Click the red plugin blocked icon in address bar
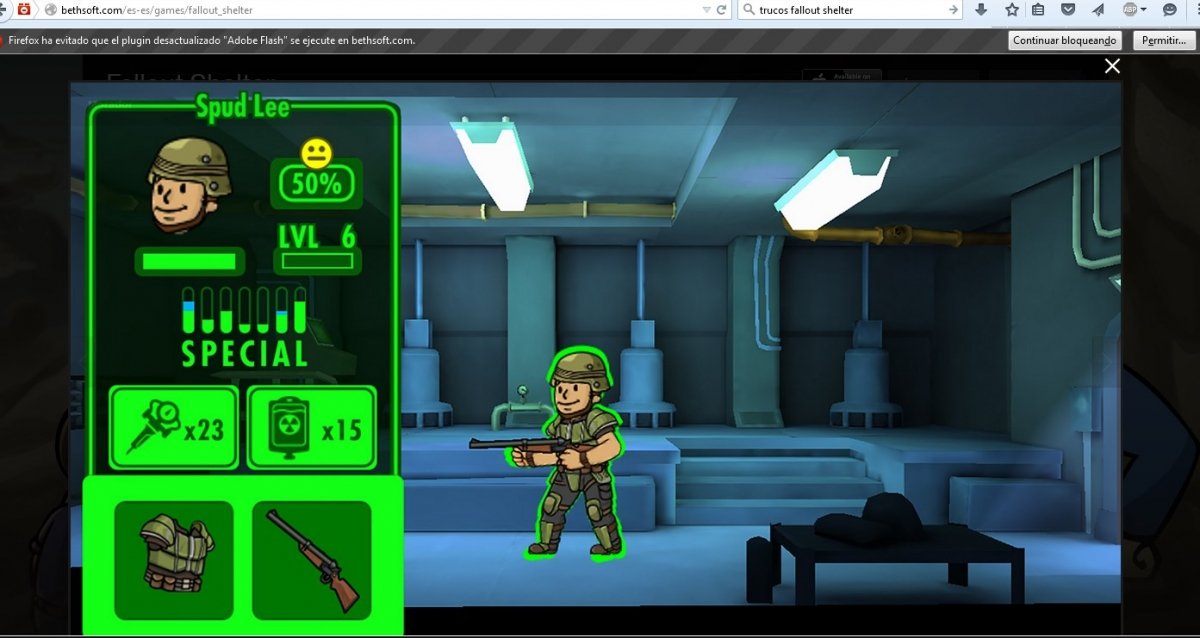The height and width of the screenshot is (638, 1200). pos(24,10)
